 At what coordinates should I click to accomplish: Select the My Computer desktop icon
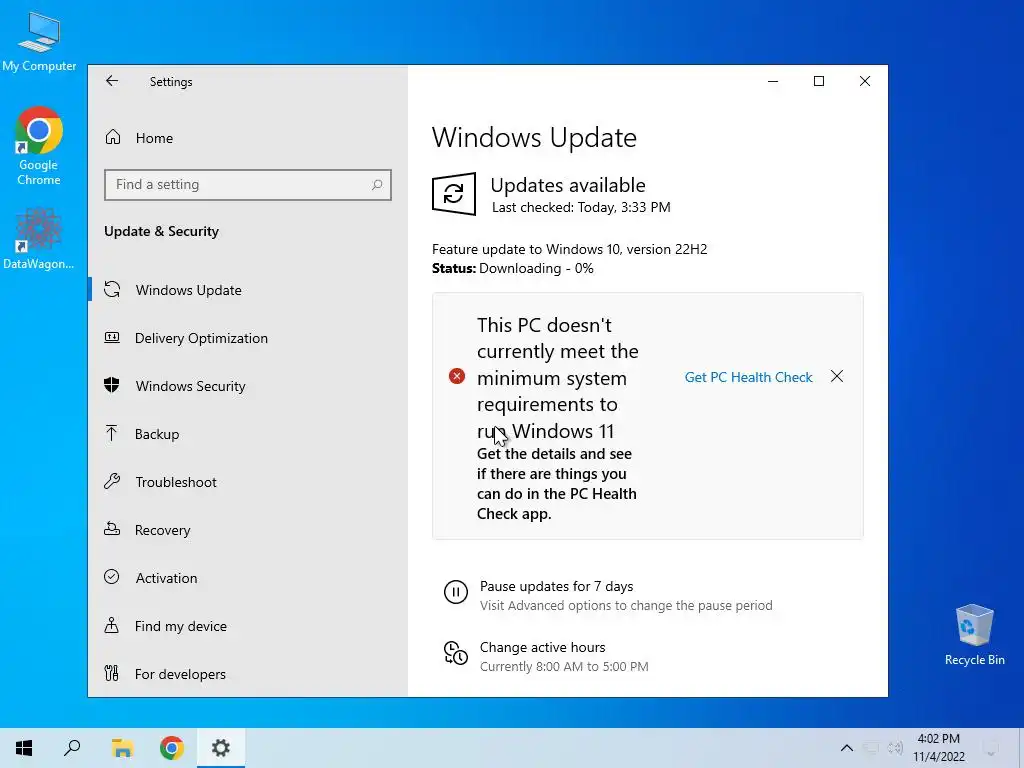pos(39,40)
